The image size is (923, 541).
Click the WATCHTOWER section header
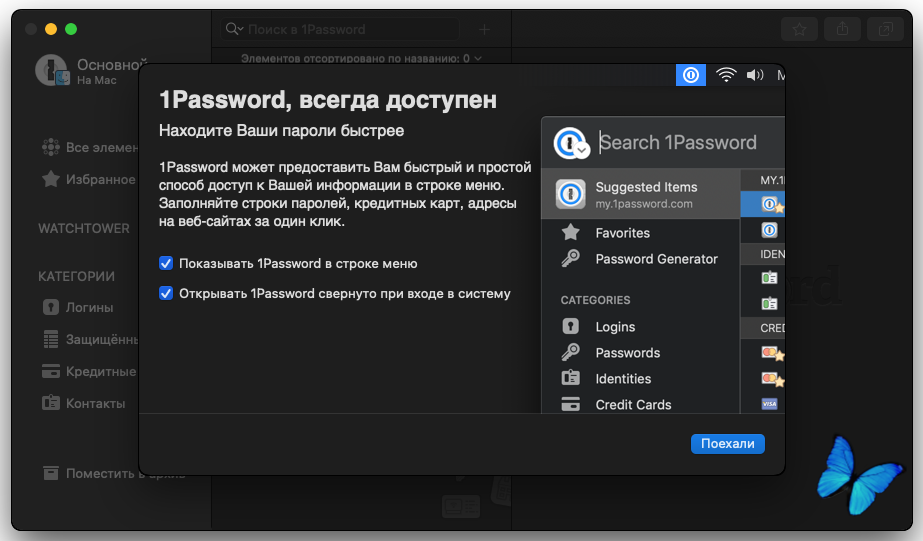84,228
